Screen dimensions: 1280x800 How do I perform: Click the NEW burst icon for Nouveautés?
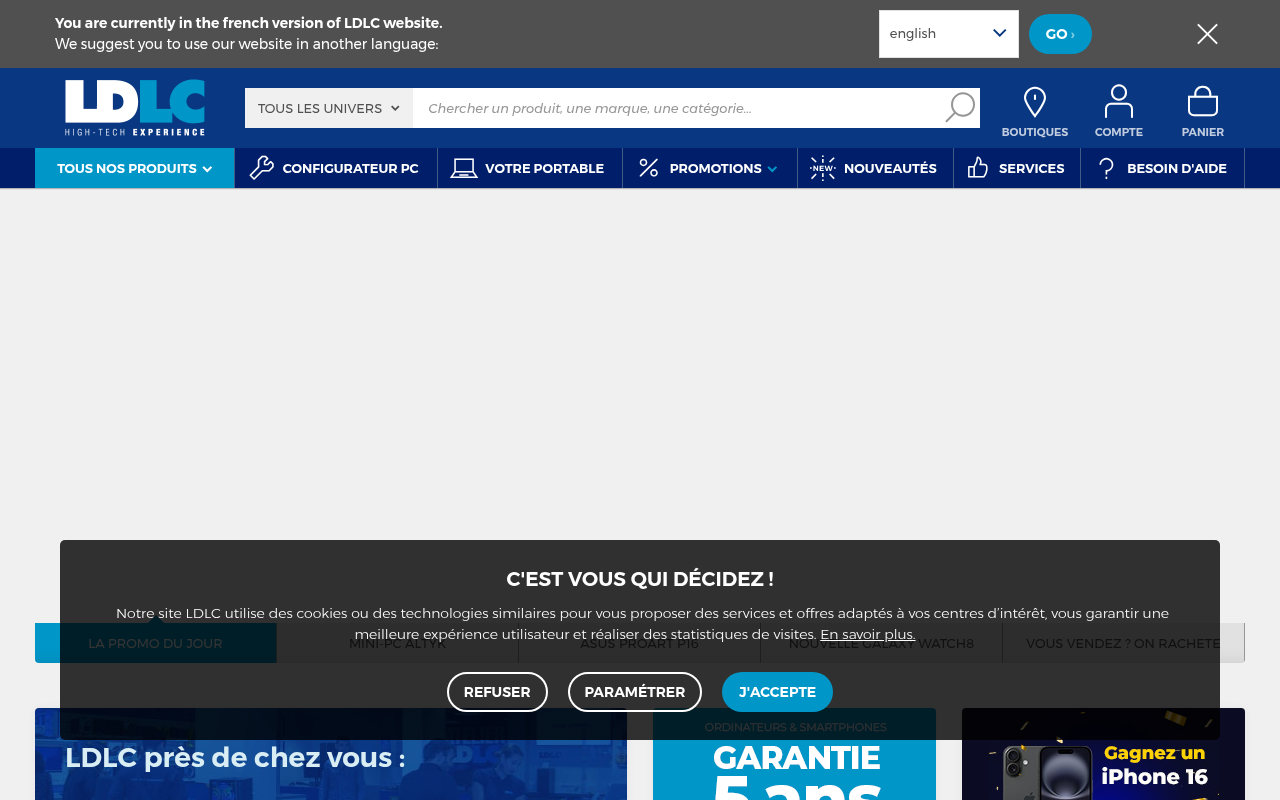coord(823,168)
